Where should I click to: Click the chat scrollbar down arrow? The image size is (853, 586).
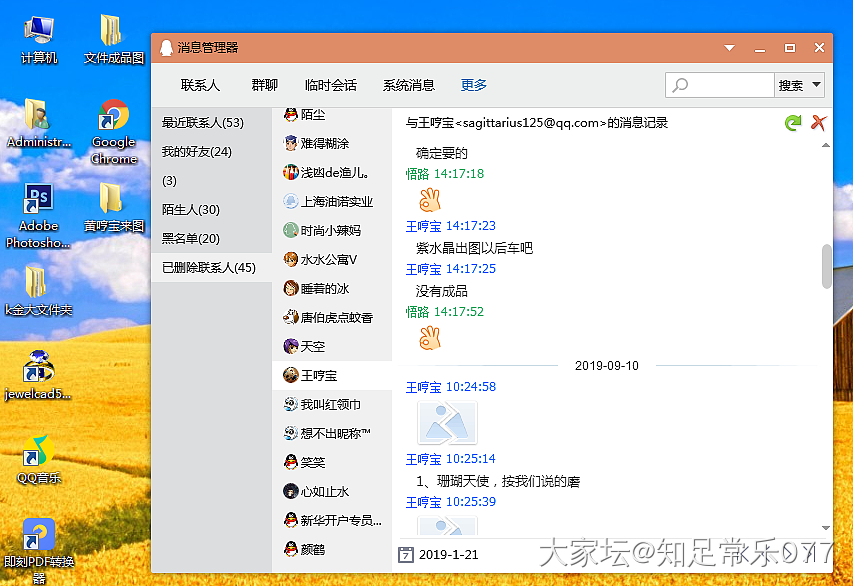tap(826, 528)
